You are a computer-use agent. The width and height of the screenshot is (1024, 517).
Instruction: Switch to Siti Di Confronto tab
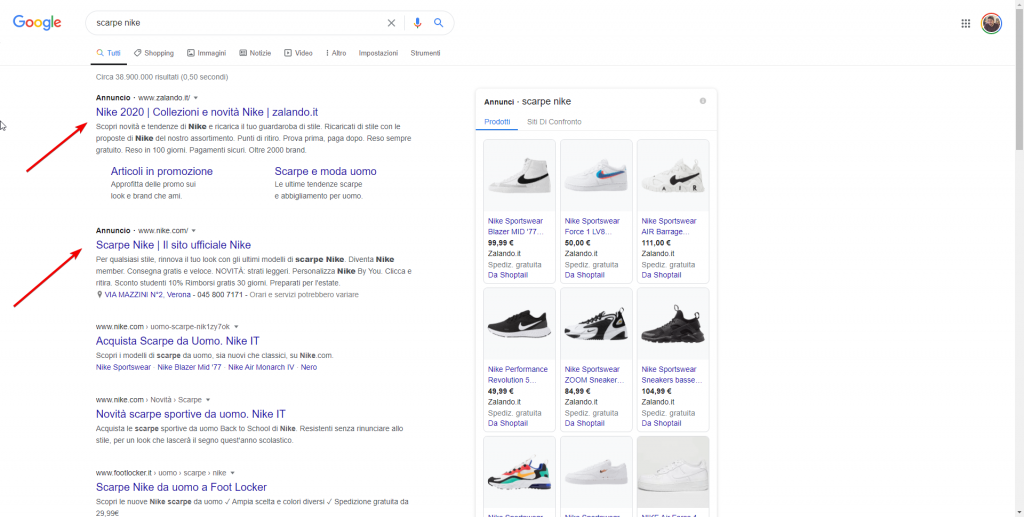(554, 122)
